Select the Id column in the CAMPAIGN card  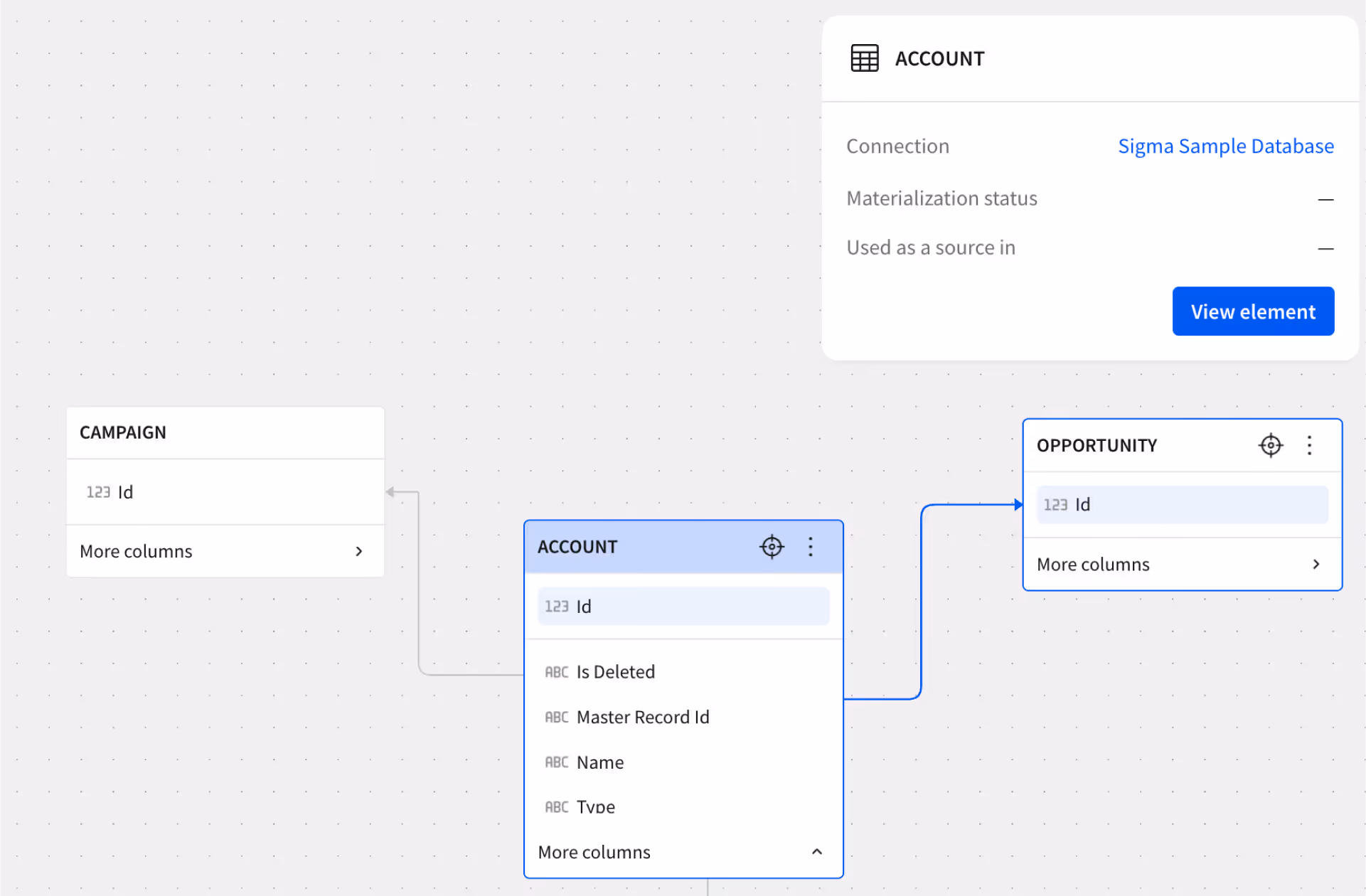point(225,492)
